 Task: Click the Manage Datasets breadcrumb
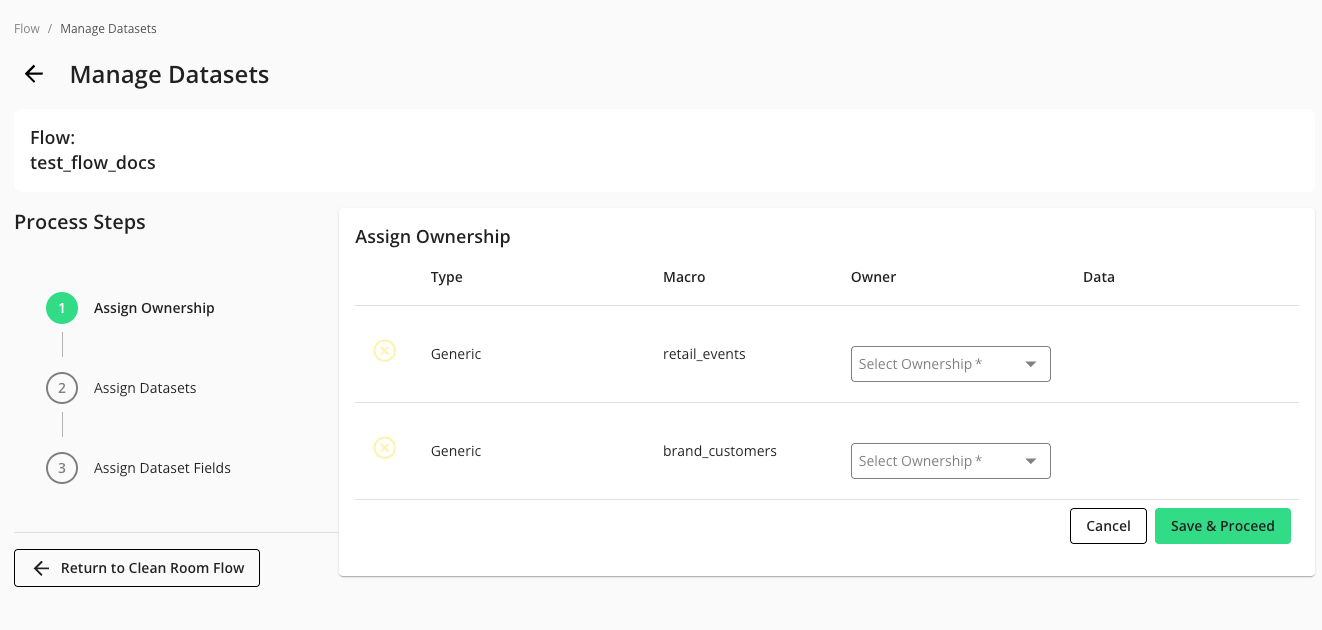coord(108,28)
